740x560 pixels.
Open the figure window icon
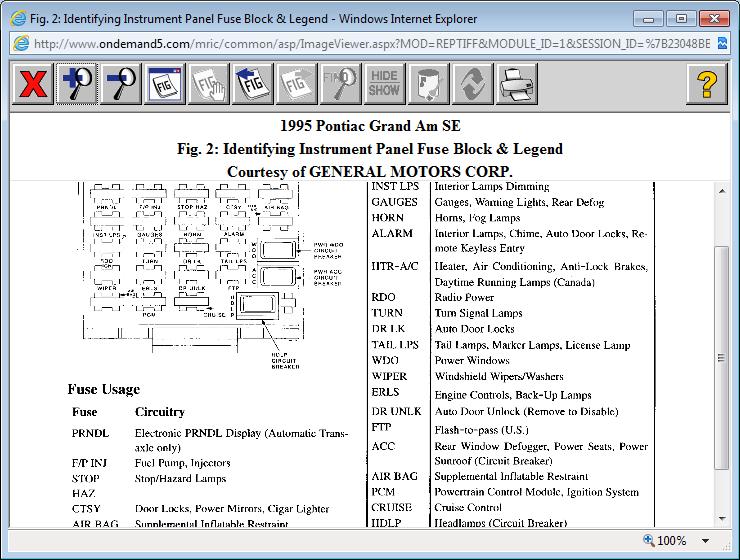163,85
